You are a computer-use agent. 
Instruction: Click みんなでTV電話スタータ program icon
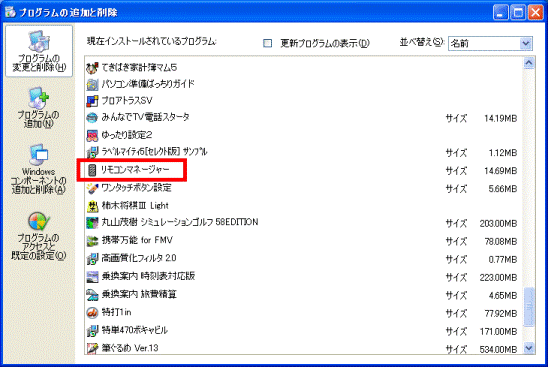click(x=92, y=118)
